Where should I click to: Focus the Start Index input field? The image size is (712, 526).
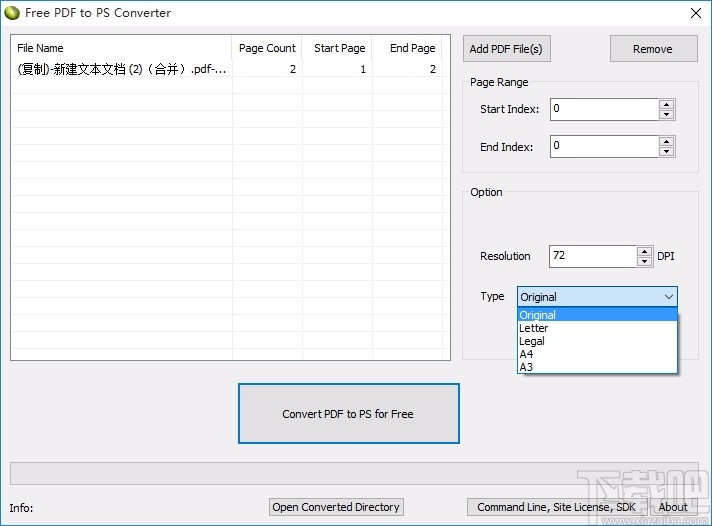pyautogui.click(x=604, y=109)
